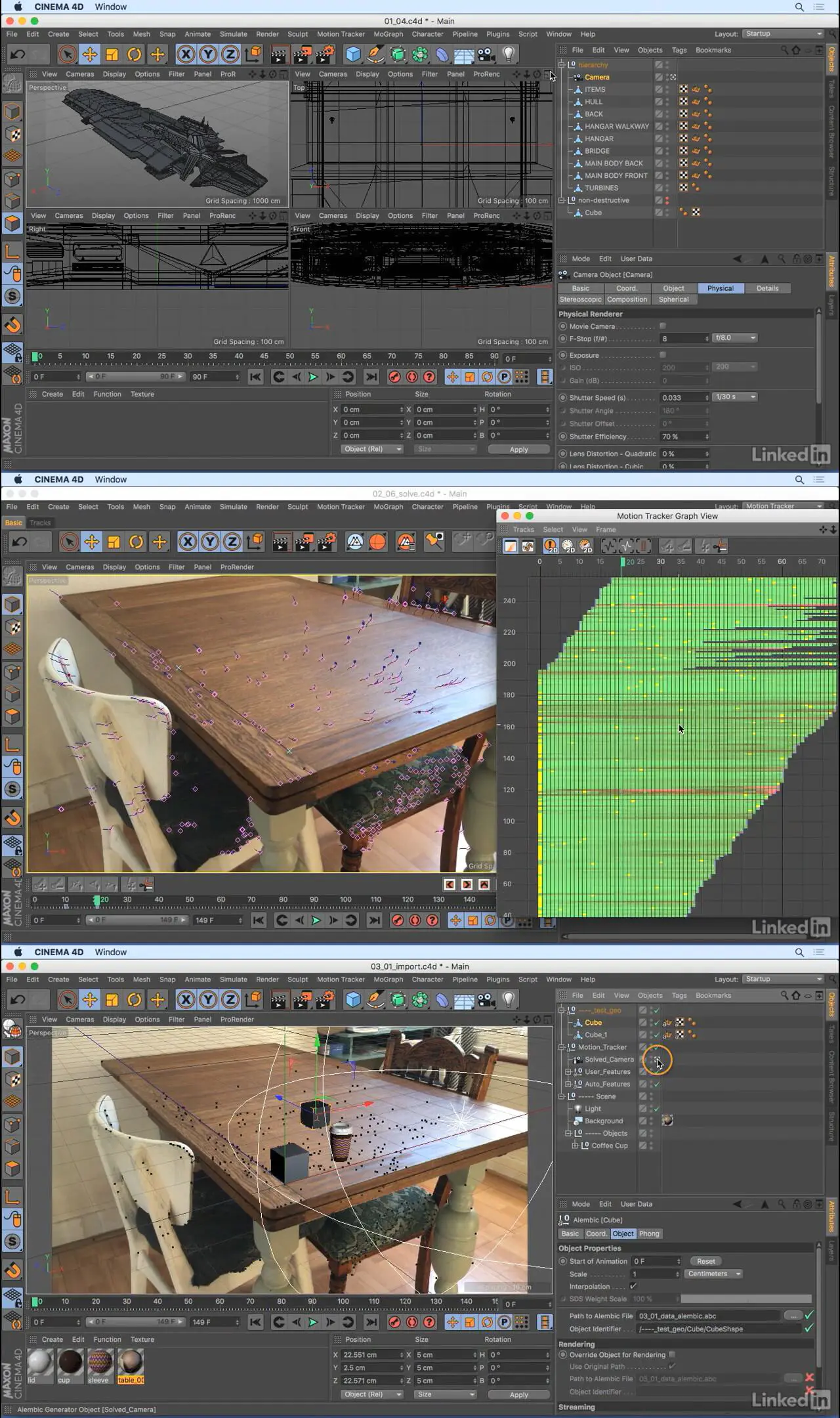Click the search magnifier in 03_01_import.c4d Object Manager
The height and width of the screenshot is (1418, 840).
click(784, 995)
